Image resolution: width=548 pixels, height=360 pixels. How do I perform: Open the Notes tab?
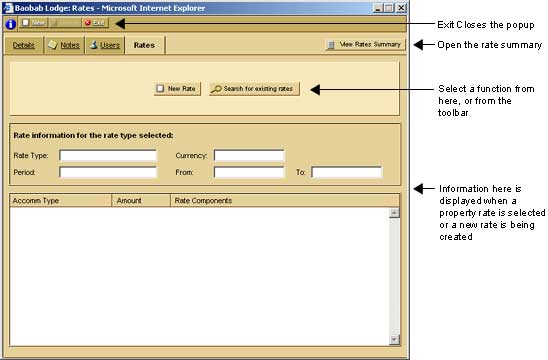coord(64,45)
